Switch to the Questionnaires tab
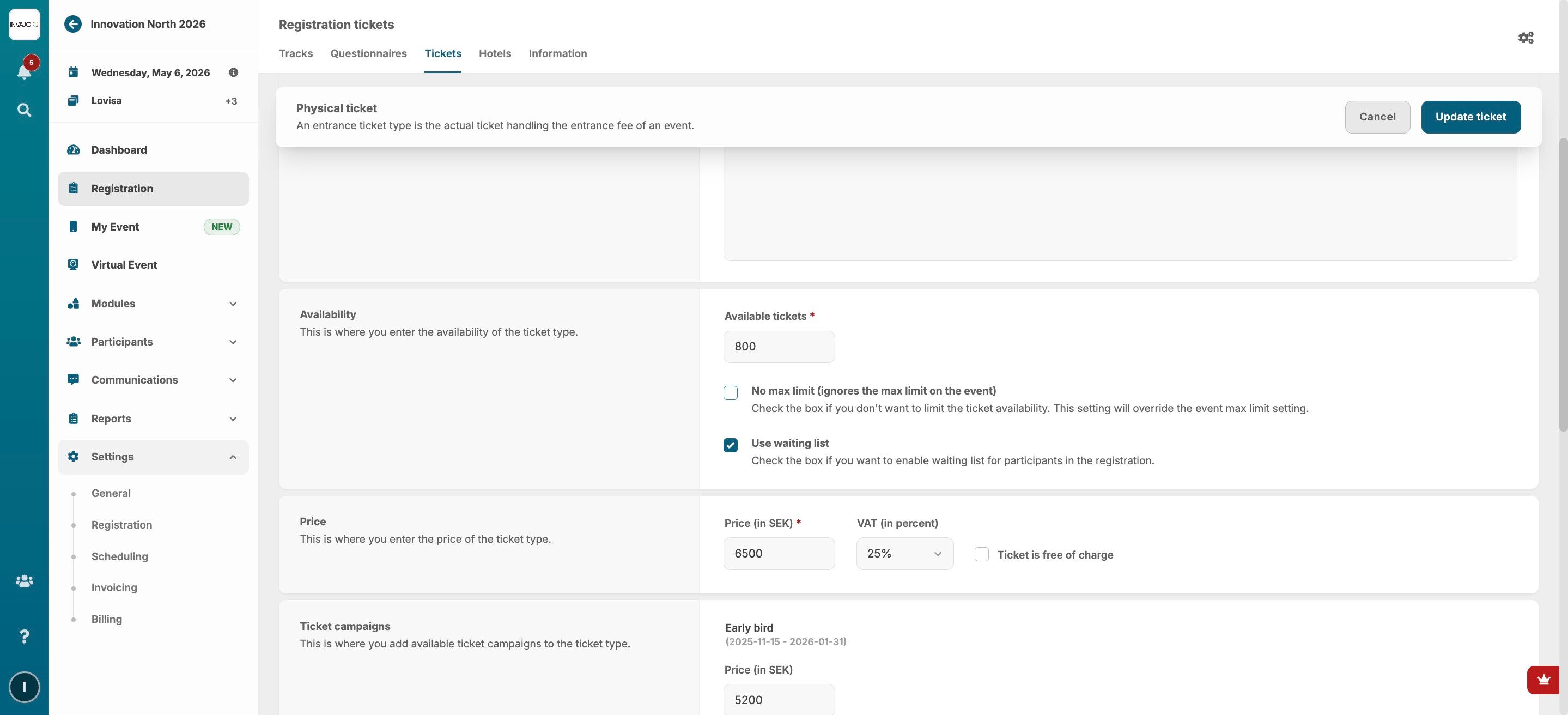The height and width of the screenshot is (715, 1568). coord(368,53)
